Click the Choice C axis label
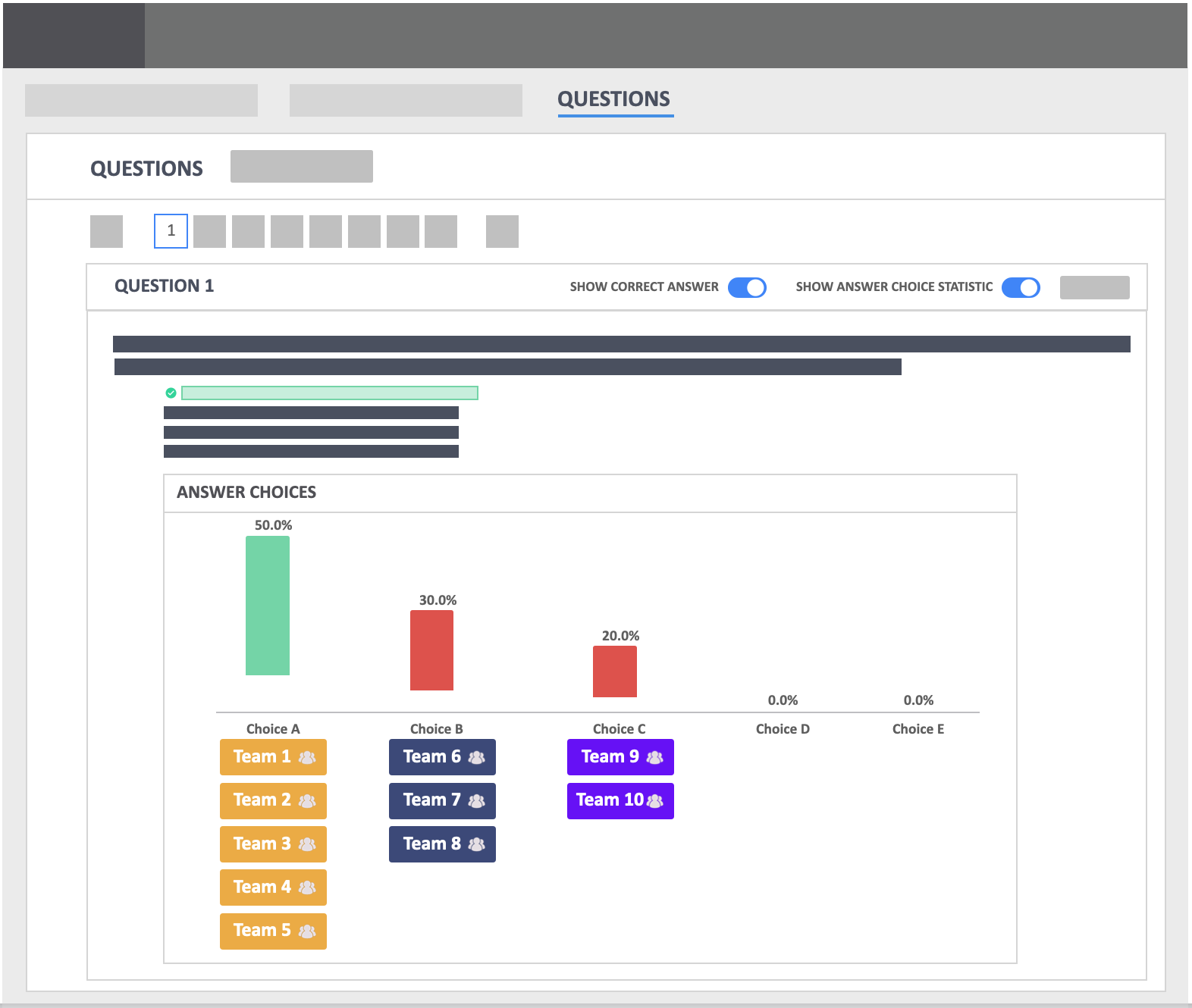Image resolution: width=1192 pixels, height=1008 pixels. (620, 729)
